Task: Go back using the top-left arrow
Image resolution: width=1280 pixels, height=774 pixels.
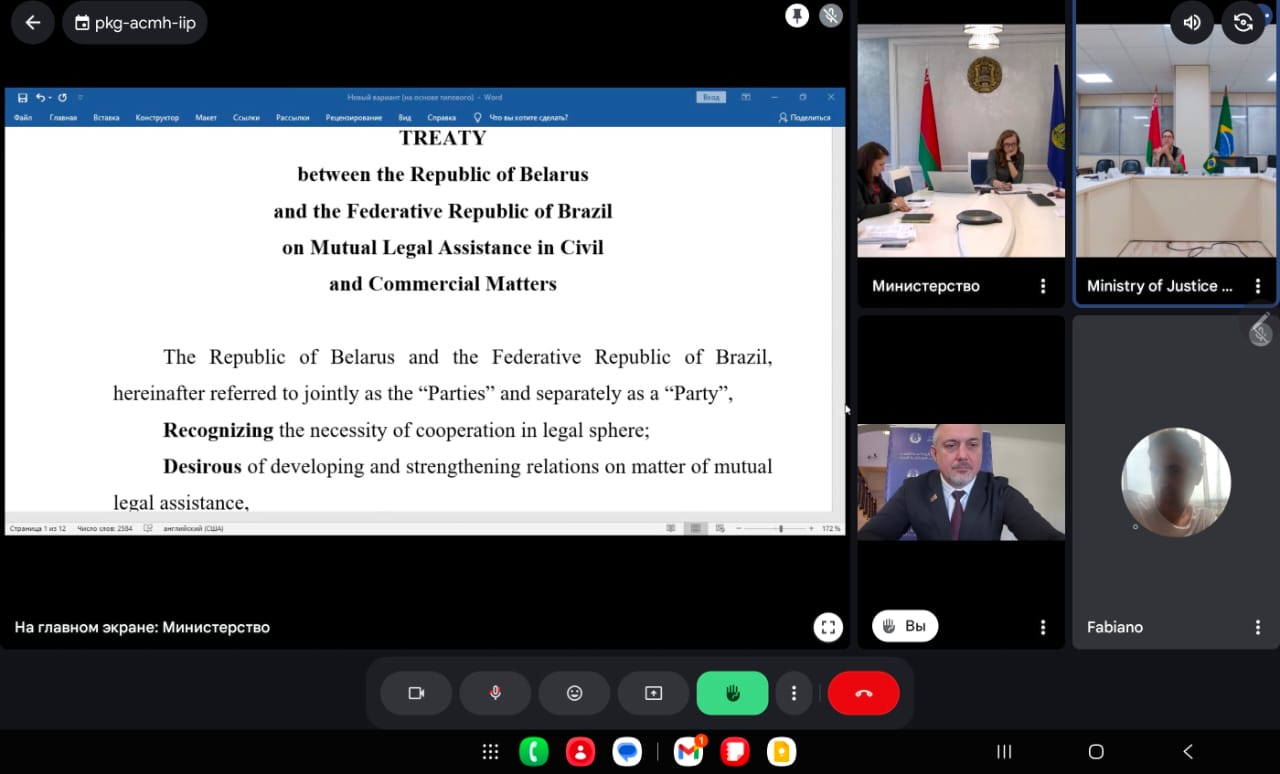Action: coord(33,22)
